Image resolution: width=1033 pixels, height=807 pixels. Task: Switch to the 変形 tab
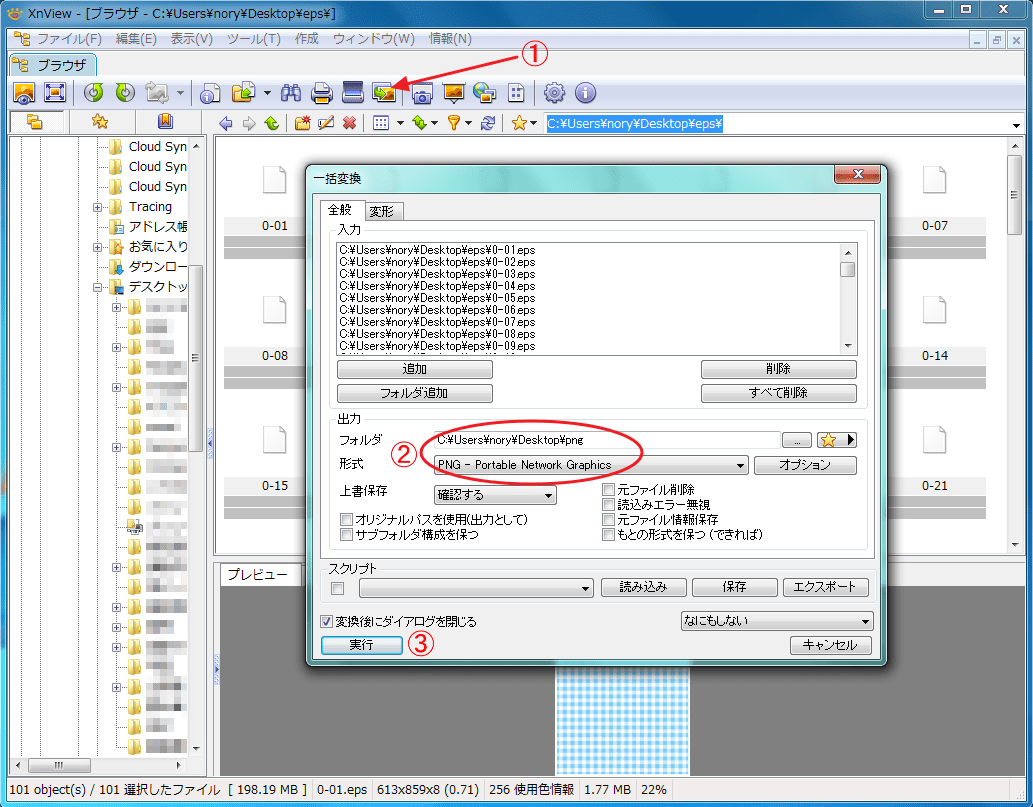pos(381,211)
